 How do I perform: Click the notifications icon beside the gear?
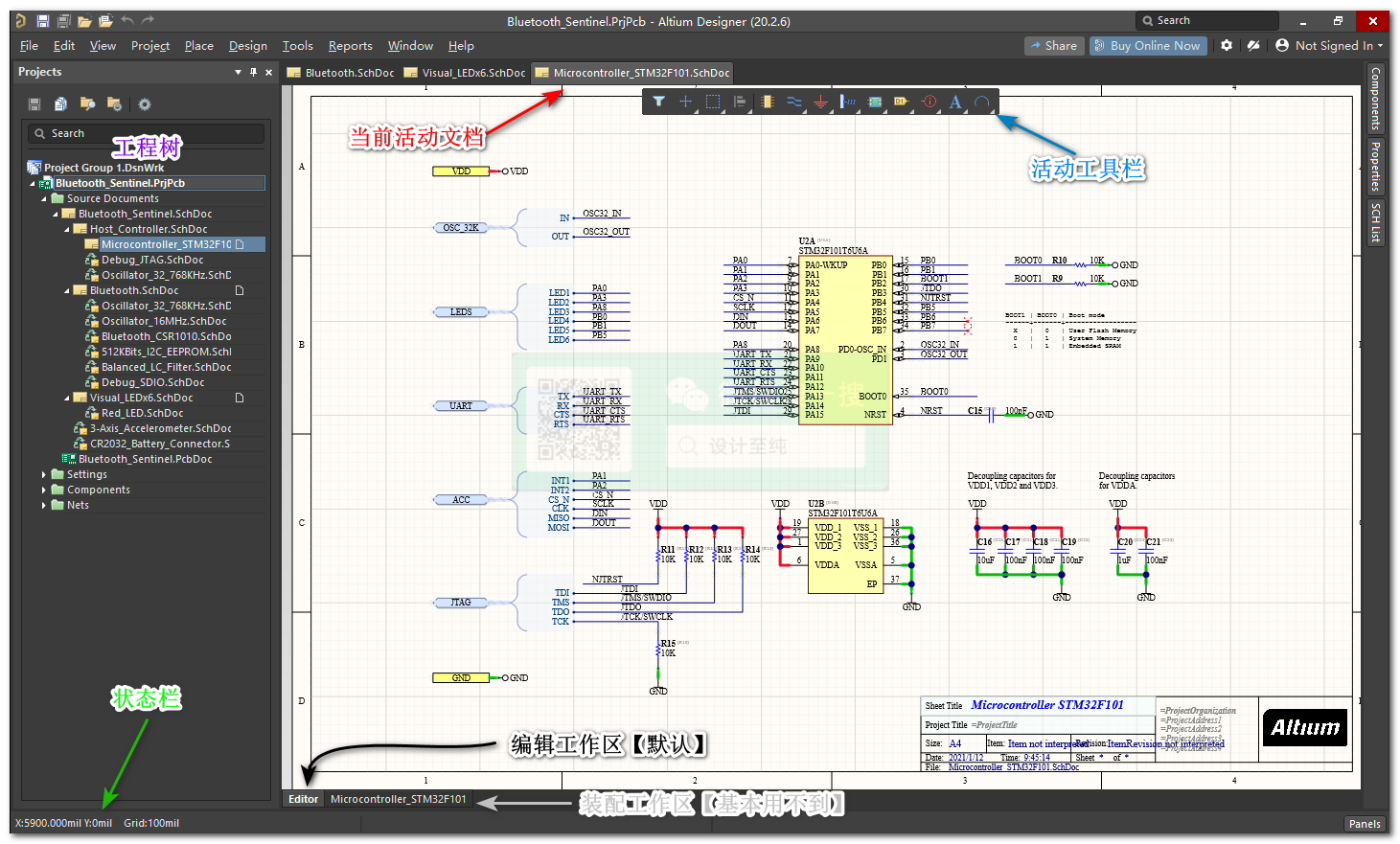click(1253, 45)
